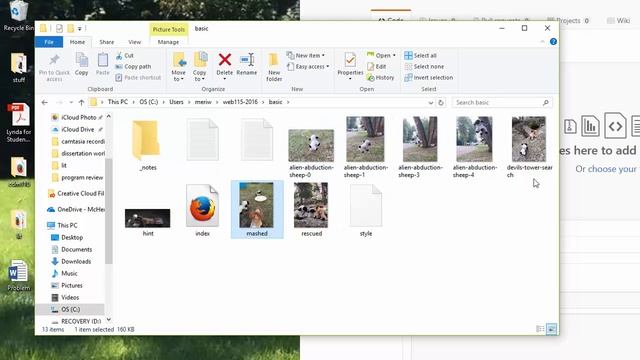Click Select none in the ribbon
The image size is (640, 360).
point(424,67)
